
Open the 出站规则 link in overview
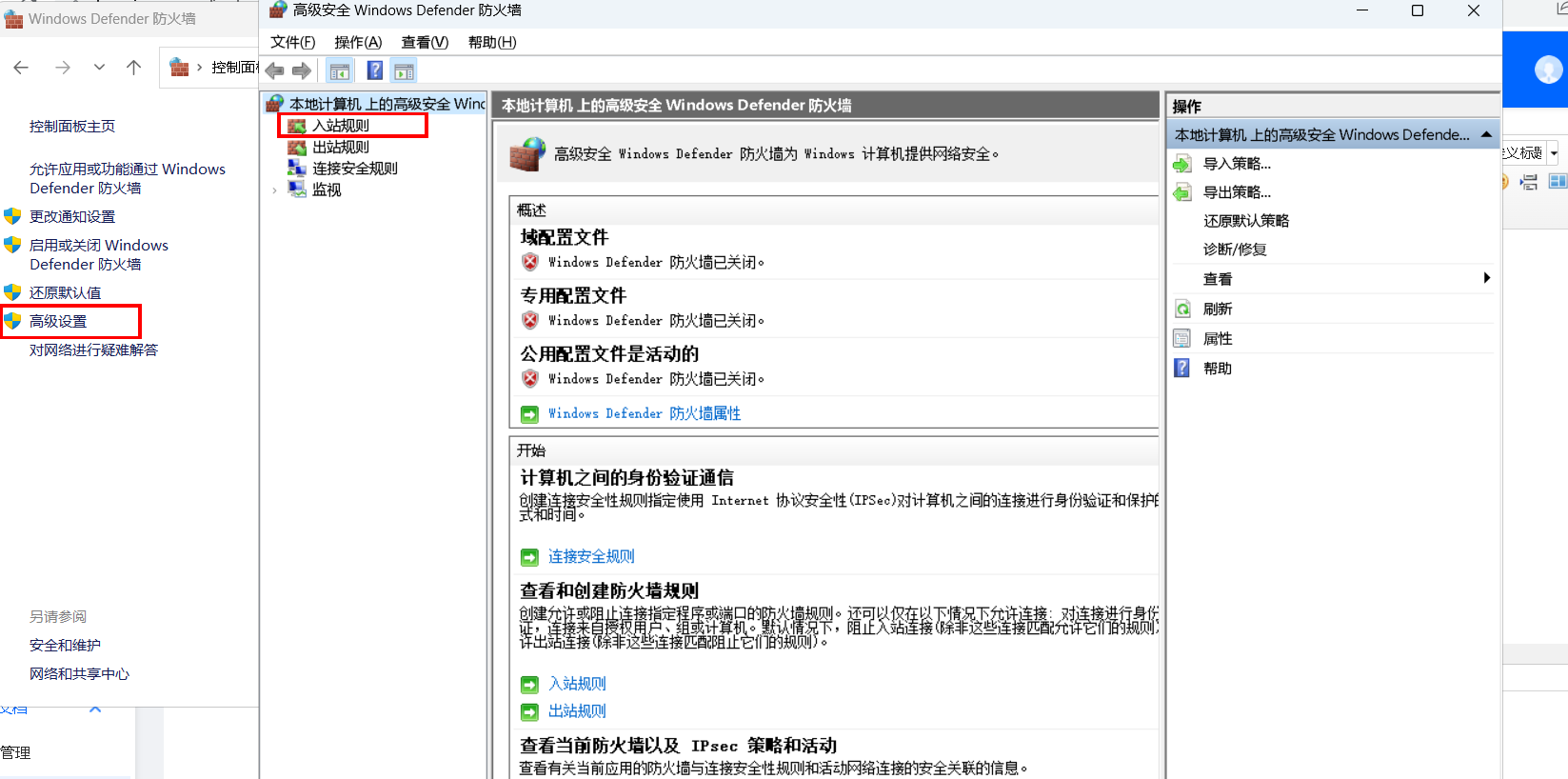577,711
